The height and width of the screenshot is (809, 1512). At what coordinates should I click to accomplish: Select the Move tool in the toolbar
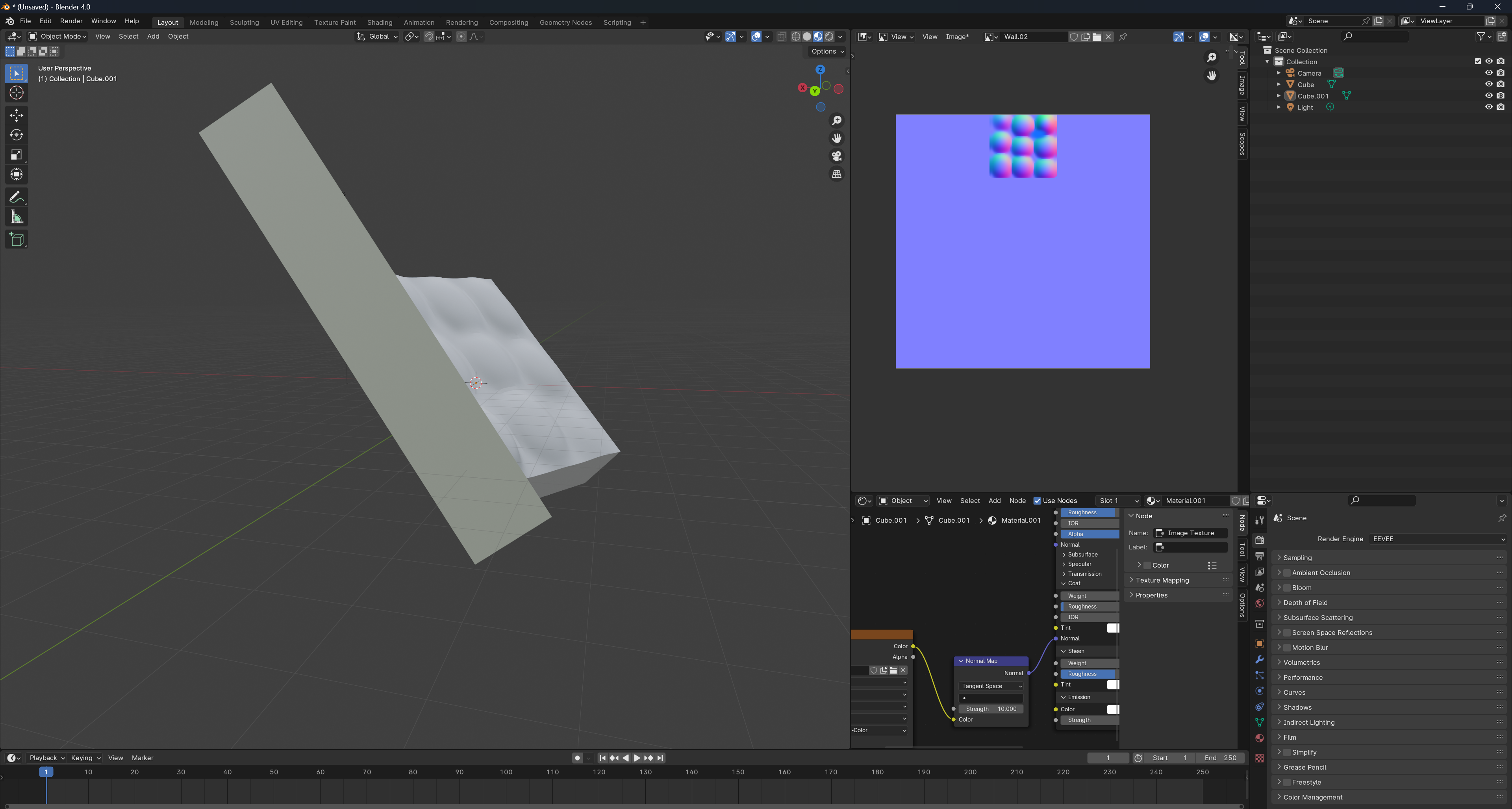pyautogui.click(x=17, y=115)
